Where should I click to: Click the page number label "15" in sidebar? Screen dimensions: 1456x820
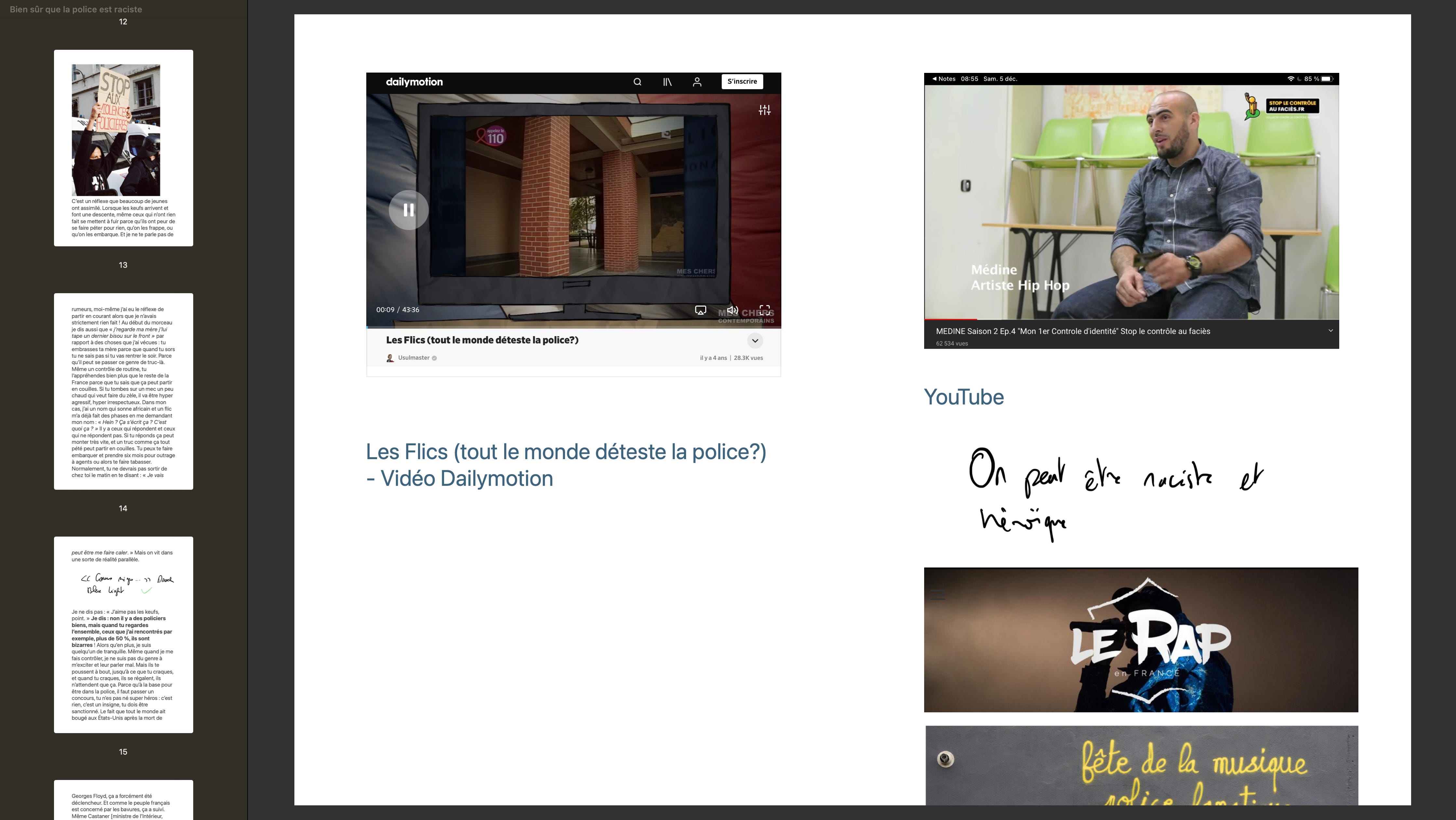pos(123,752)
